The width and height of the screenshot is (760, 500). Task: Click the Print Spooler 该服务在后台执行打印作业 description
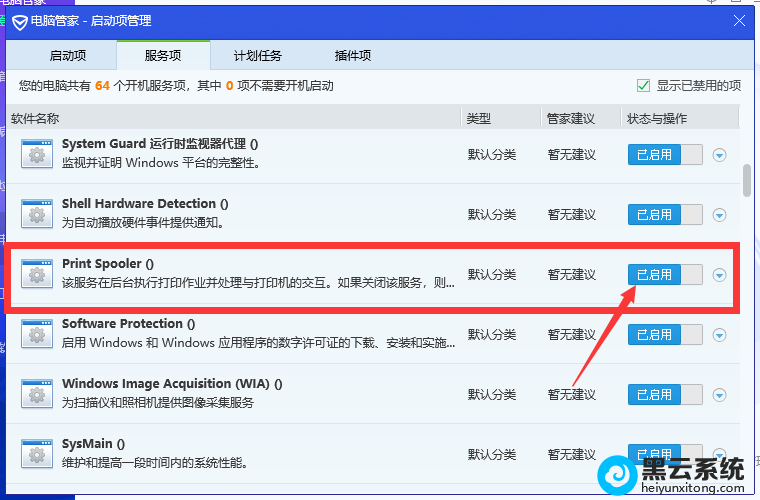click(x=258, y=282)
